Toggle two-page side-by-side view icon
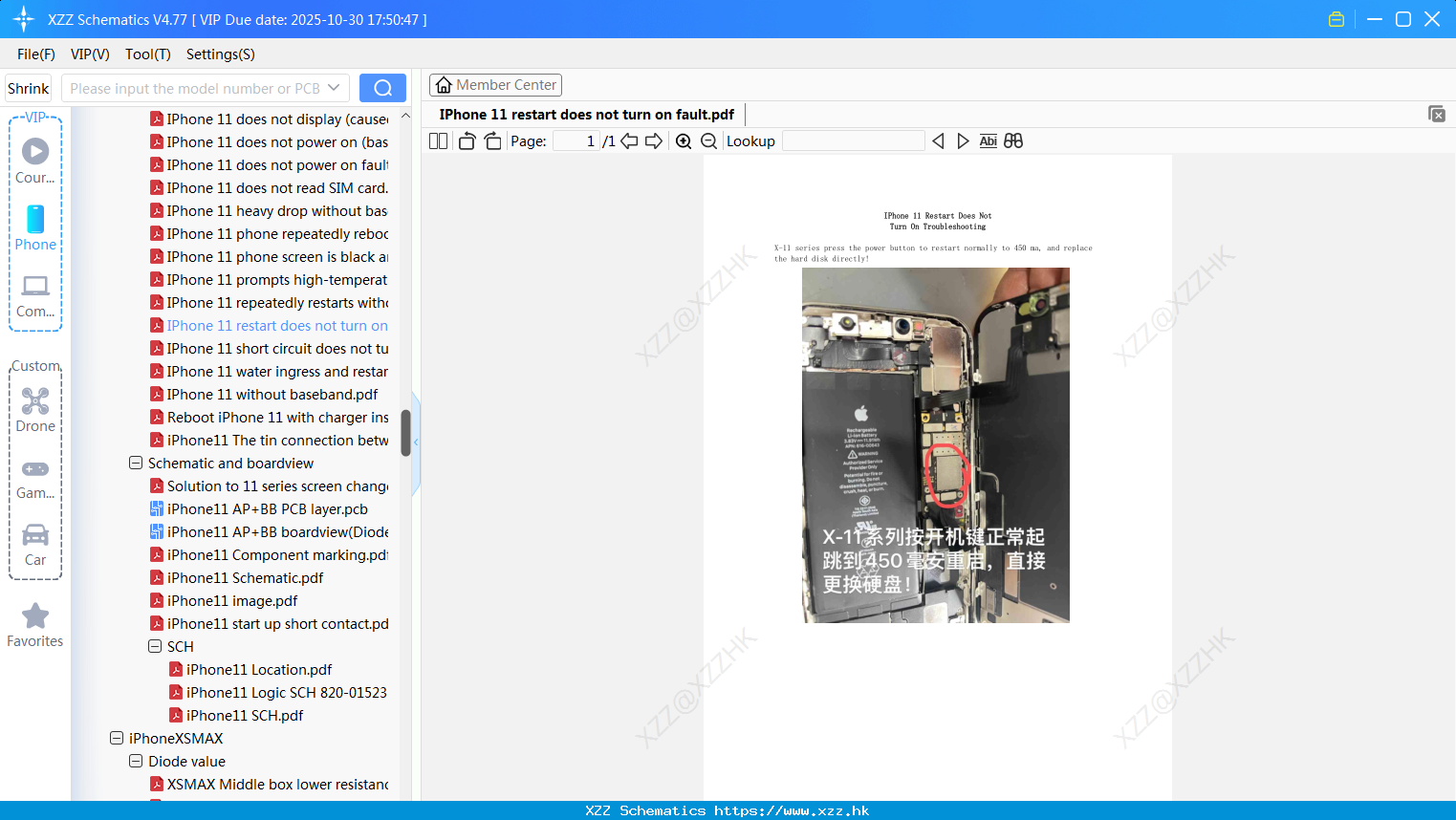Screen dimensions: 1456x820 [438, 140]
